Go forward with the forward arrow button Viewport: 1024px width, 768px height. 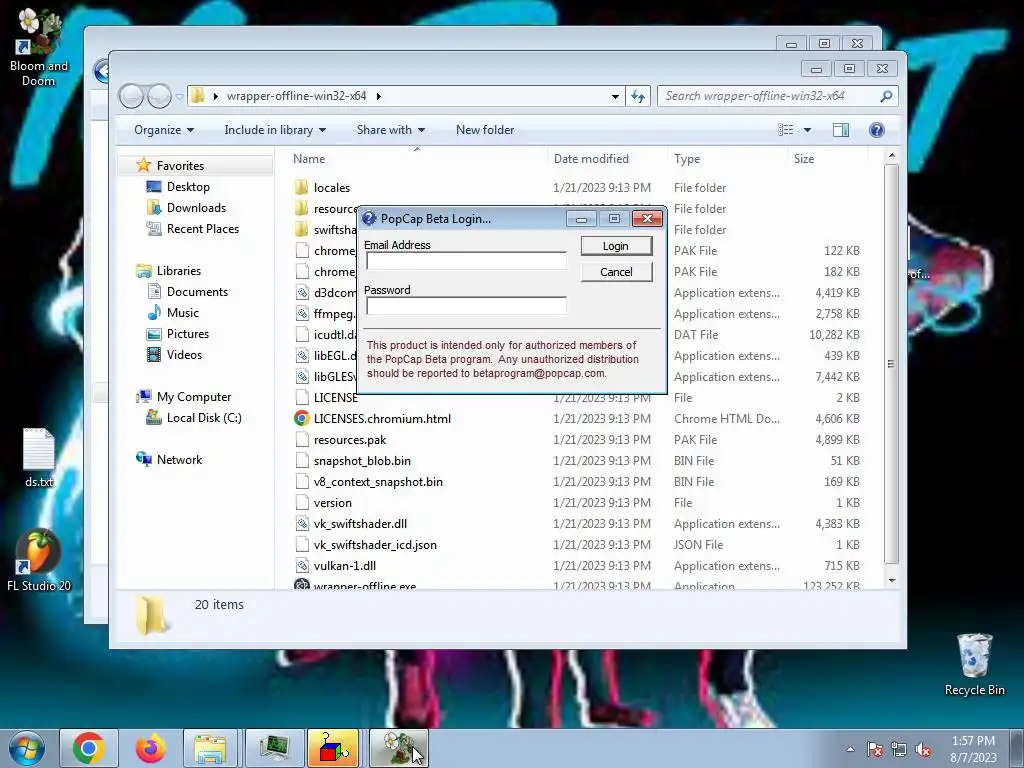pos(159,96)
